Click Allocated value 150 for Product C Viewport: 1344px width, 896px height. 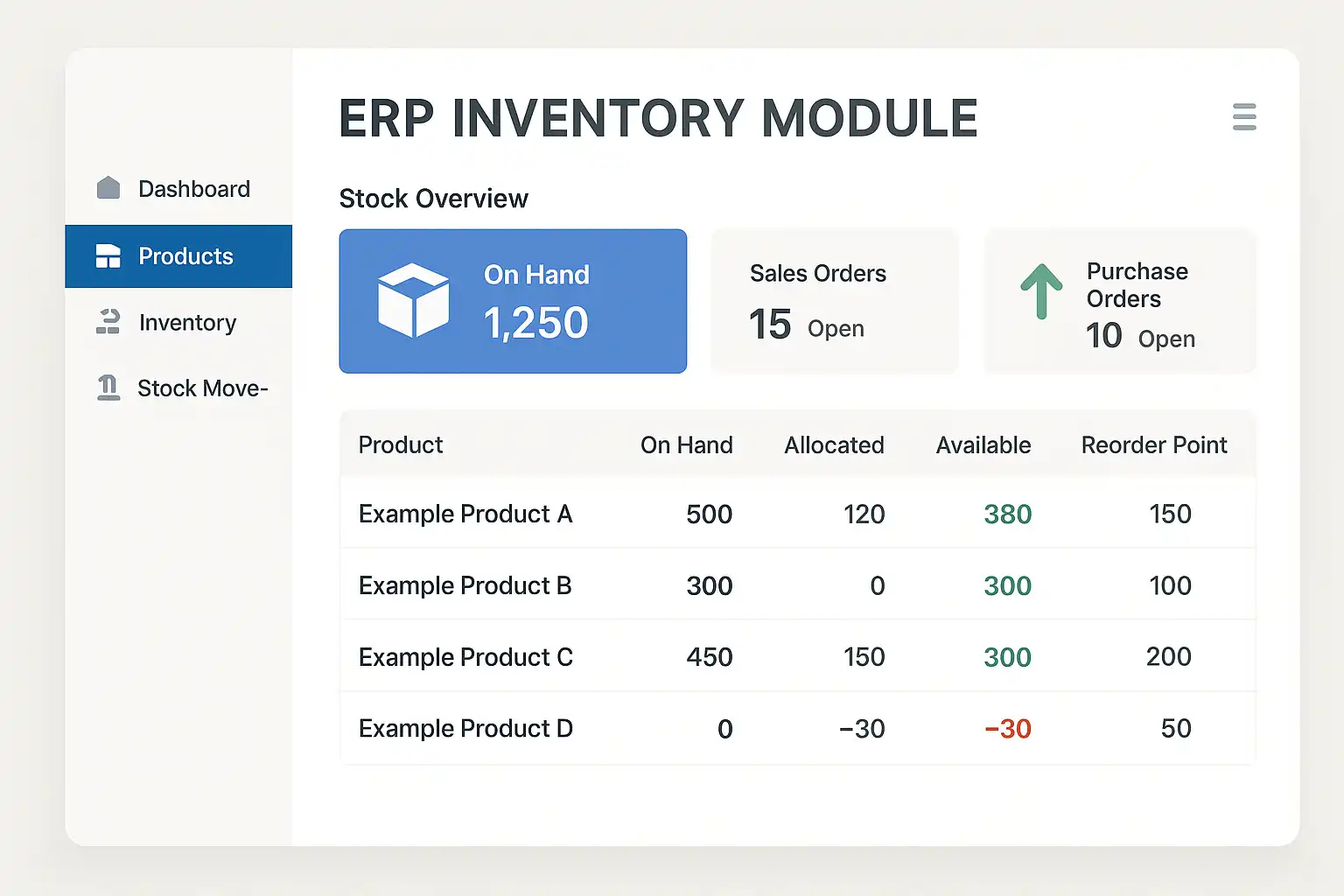pyautogui.click(x=864, y=657)
